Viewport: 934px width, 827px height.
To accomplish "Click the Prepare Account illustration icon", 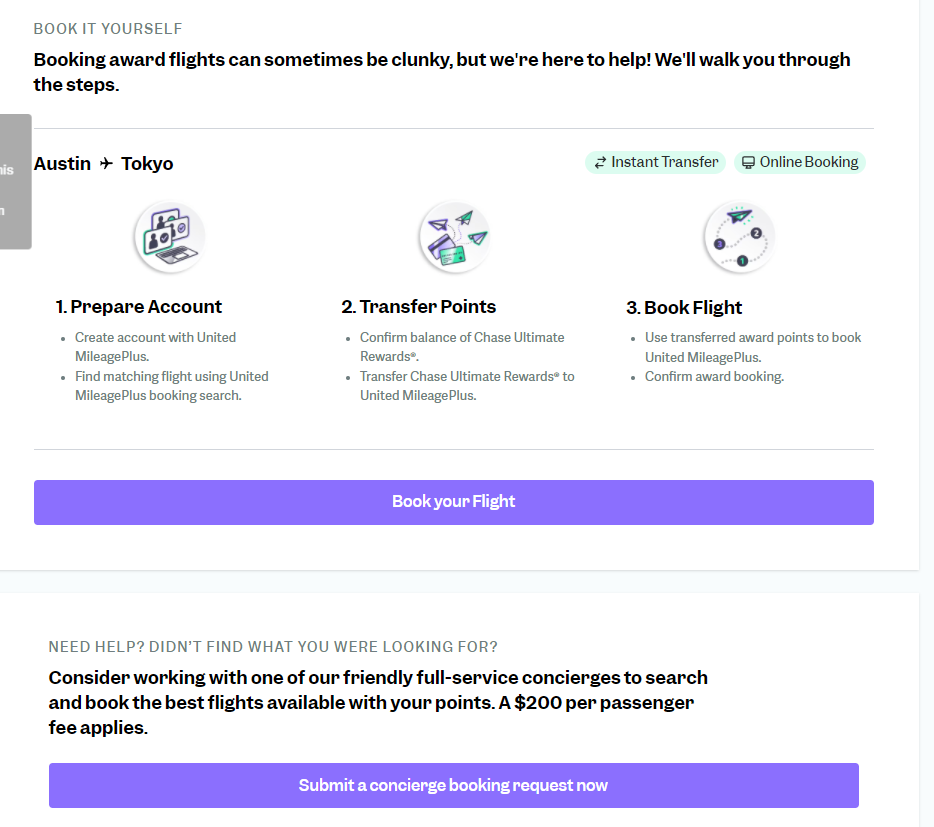I will pos(169,237).
